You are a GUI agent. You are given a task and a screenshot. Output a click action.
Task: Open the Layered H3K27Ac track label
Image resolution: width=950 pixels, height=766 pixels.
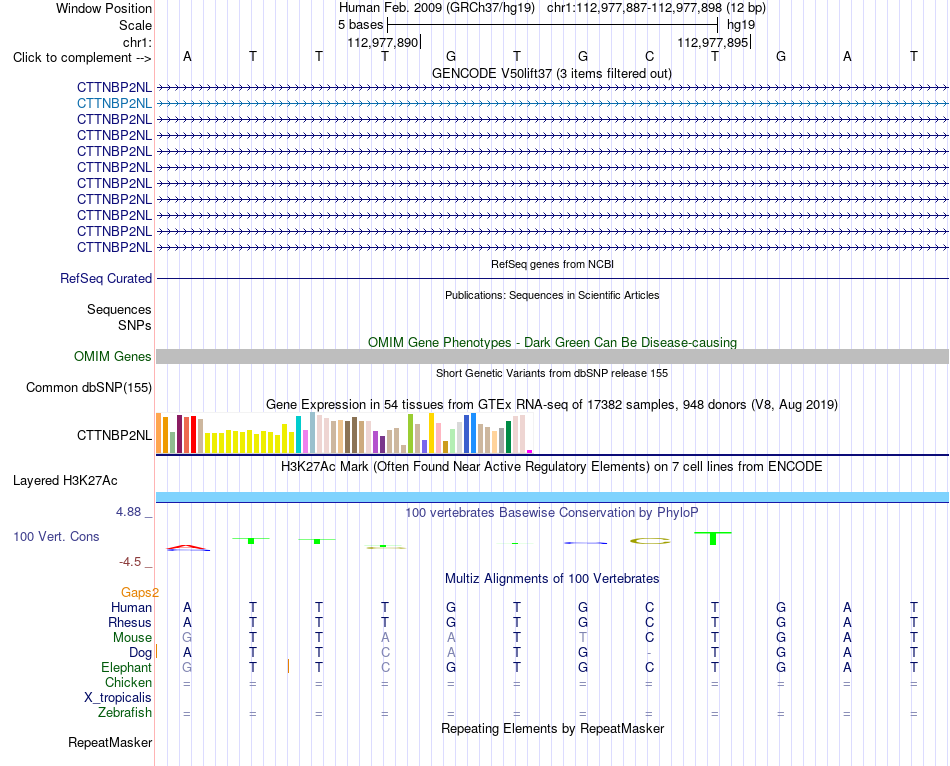65,481
